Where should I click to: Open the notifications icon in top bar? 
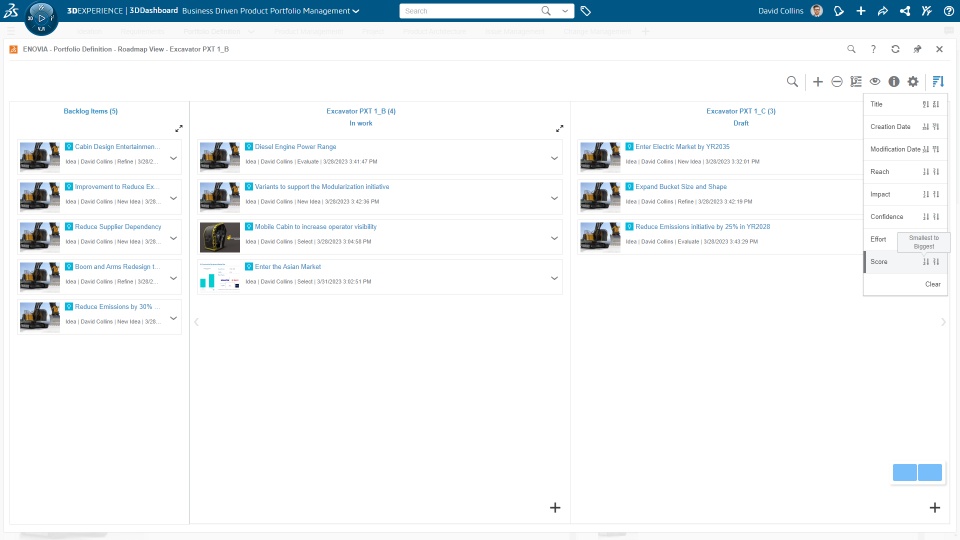[x=839, y=10]
